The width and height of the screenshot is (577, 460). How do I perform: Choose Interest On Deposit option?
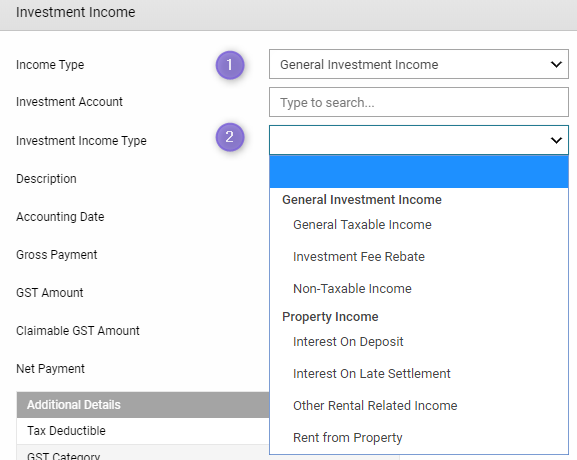[348, 342]
